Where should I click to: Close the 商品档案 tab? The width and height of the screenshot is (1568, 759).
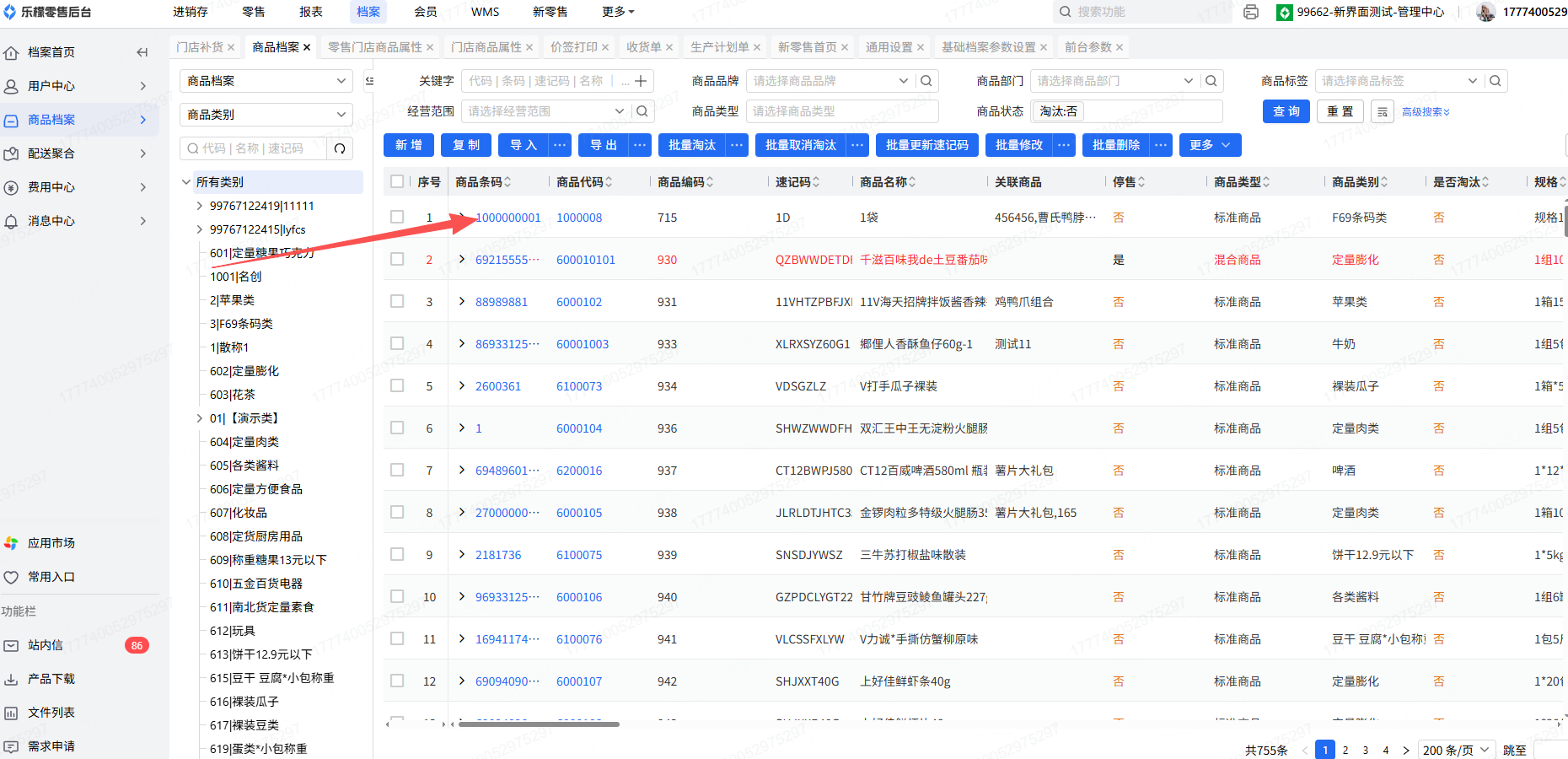(307, 47)
